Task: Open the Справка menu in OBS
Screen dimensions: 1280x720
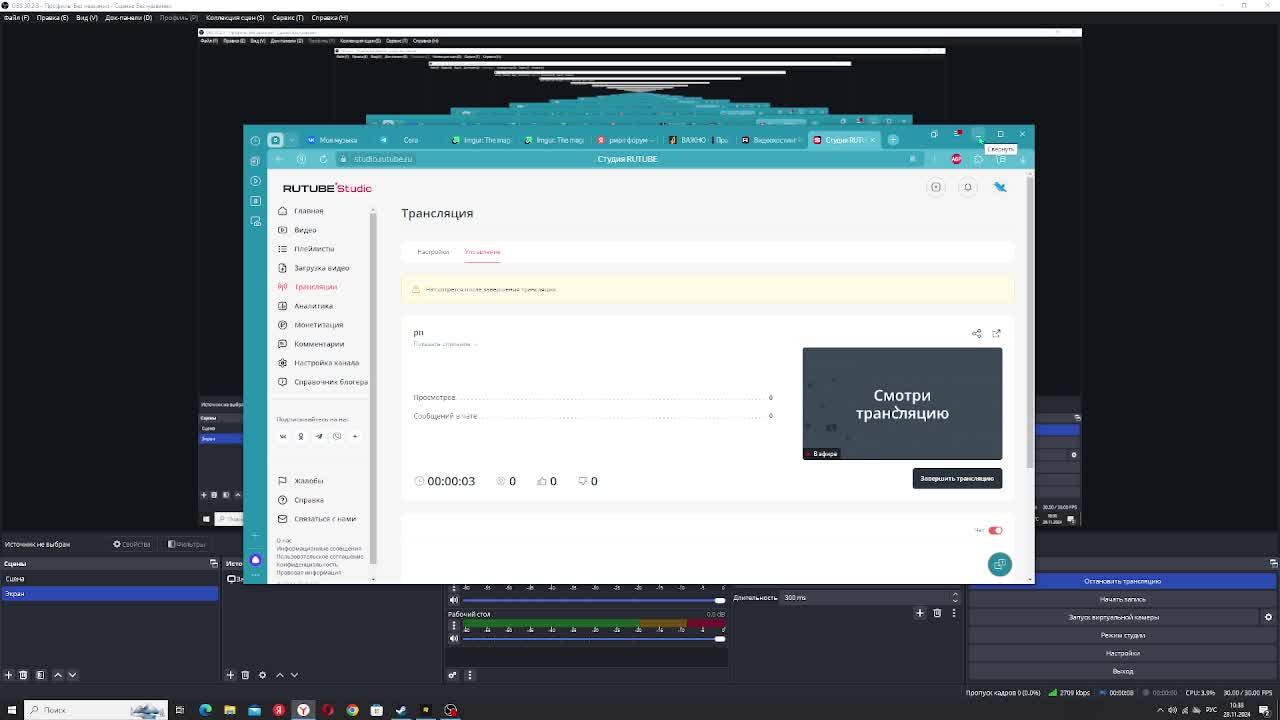Action: pyautogui.click(x=330, y=18)
